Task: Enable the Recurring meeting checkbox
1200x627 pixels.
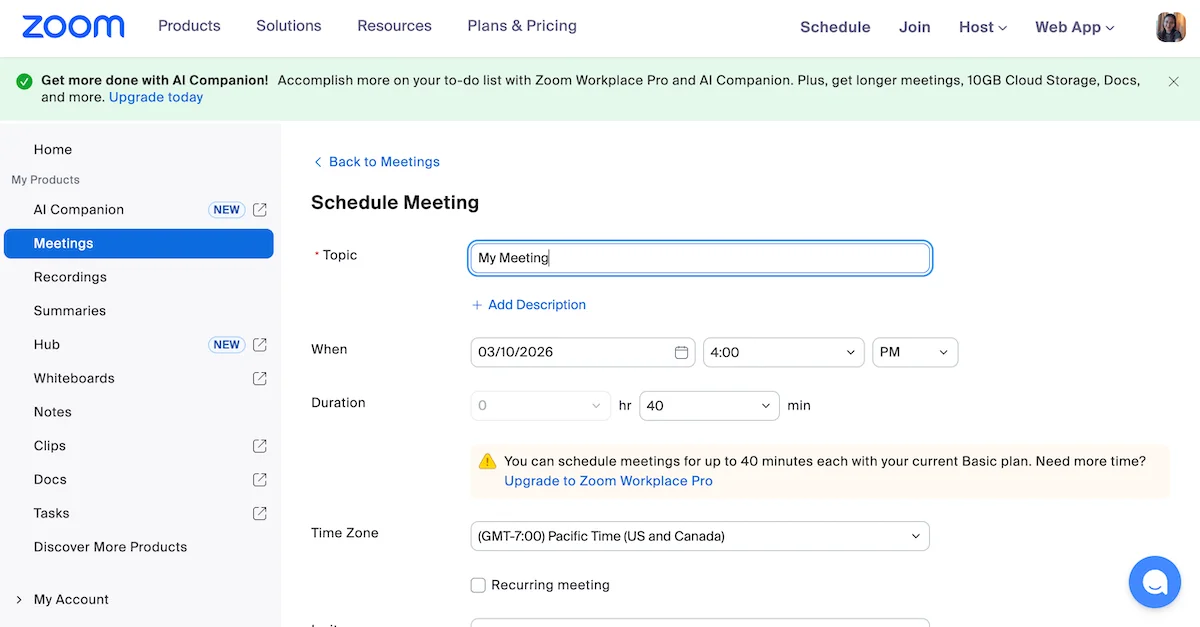Action: (478, 585)
